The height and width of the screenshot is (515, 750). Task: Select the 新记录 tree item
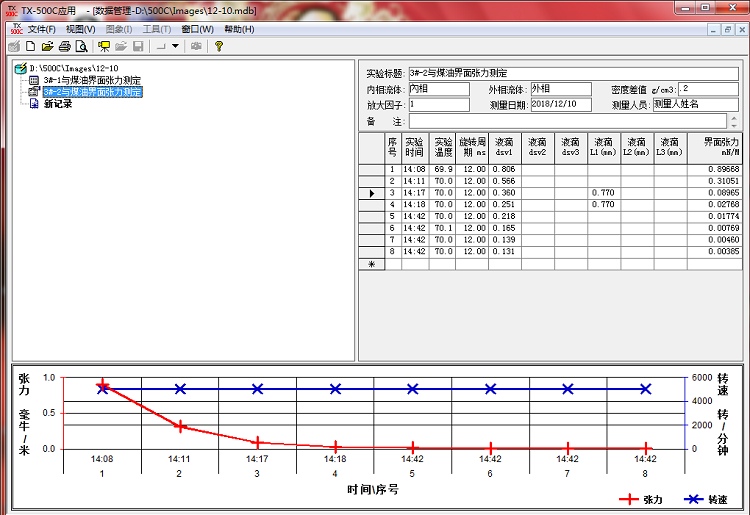[58, 104]
